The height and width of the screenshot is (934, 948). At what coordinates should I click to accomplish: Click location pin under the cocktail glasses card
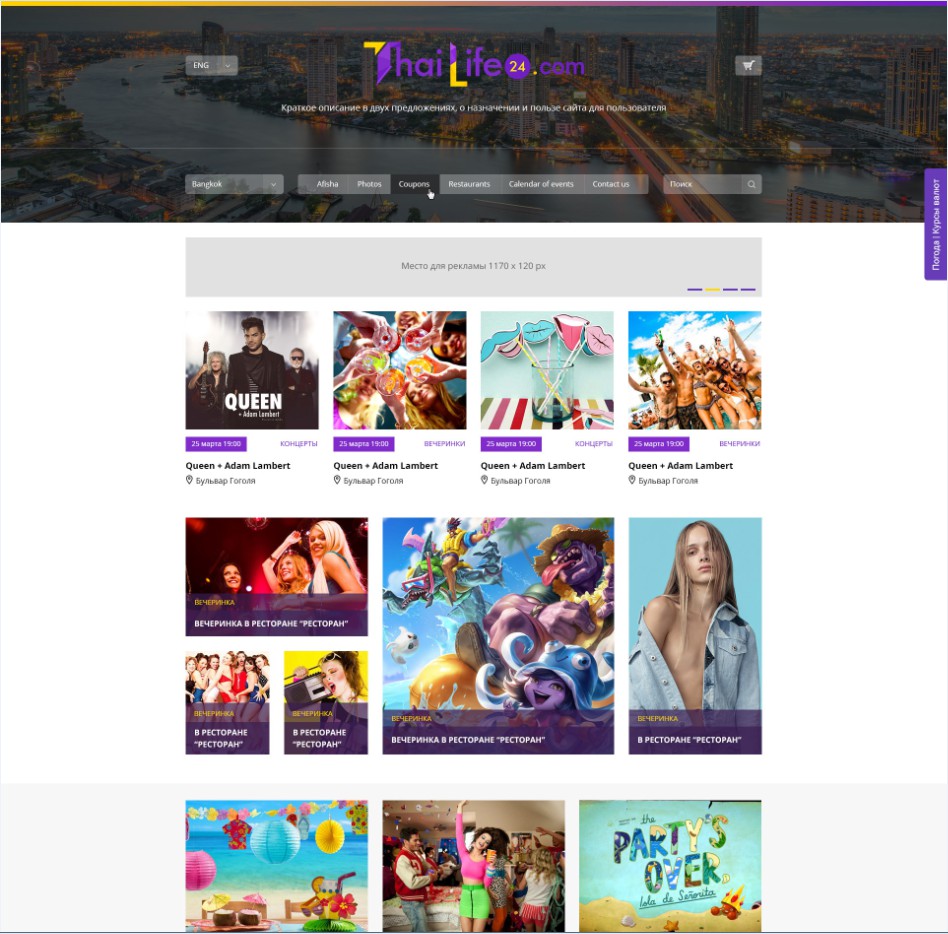click(337, 480)
